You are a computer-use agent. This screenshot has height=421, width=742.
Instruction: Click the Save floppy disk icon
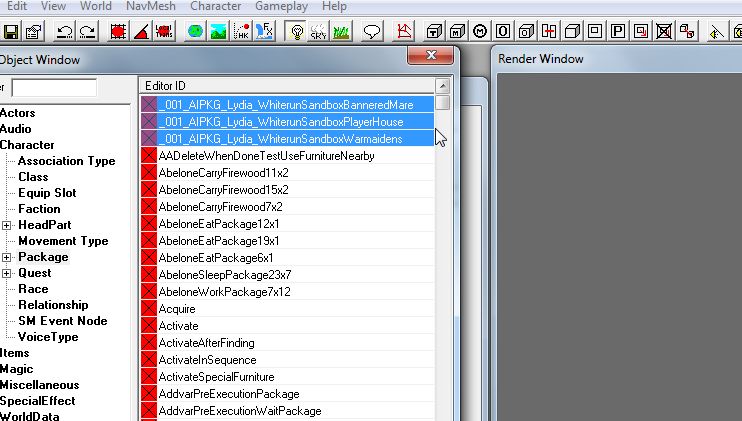tap(11, 32)
